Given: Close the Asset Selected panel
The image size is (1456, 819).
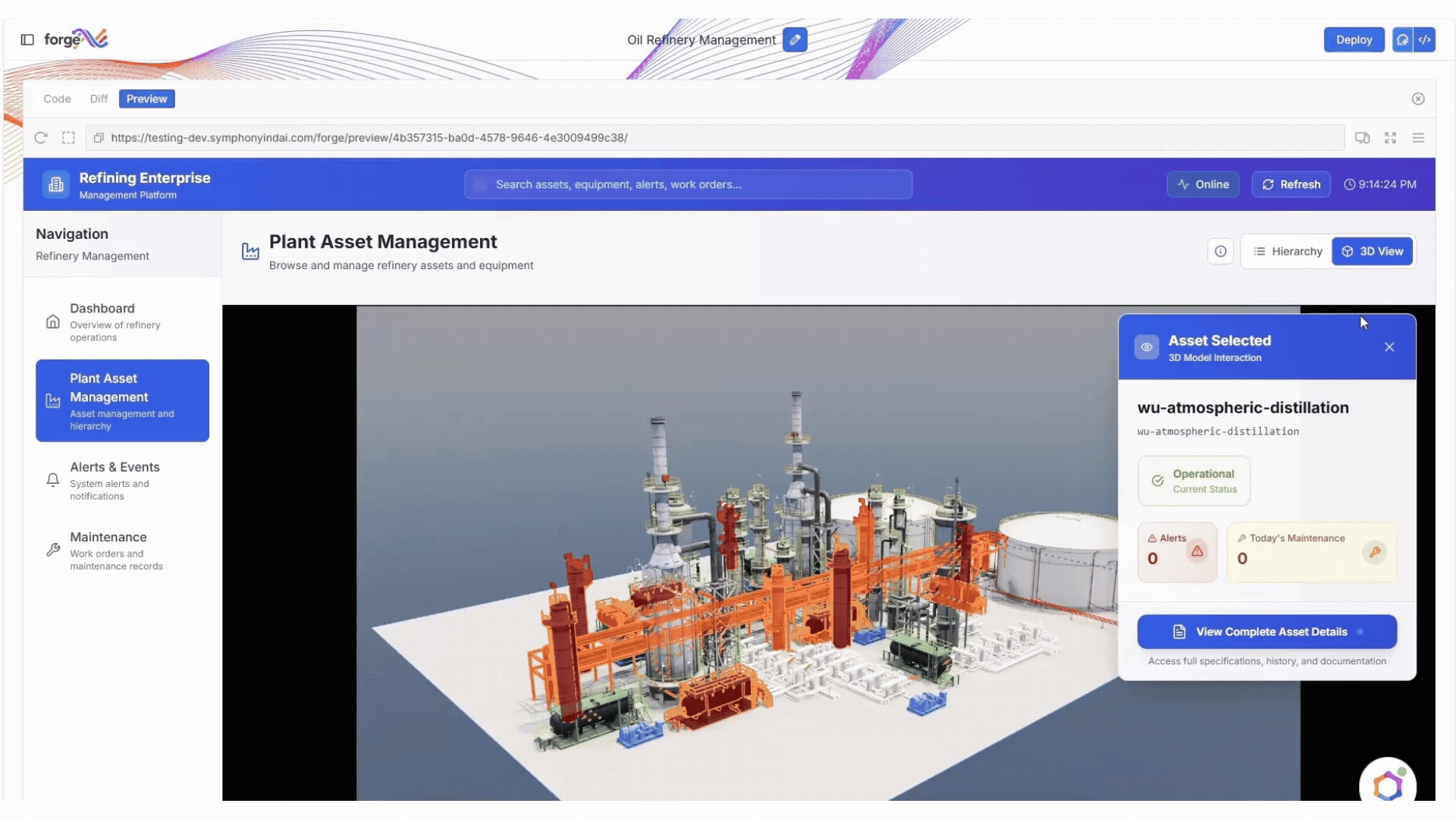Looking at the screenshot, I should 1389,347.
